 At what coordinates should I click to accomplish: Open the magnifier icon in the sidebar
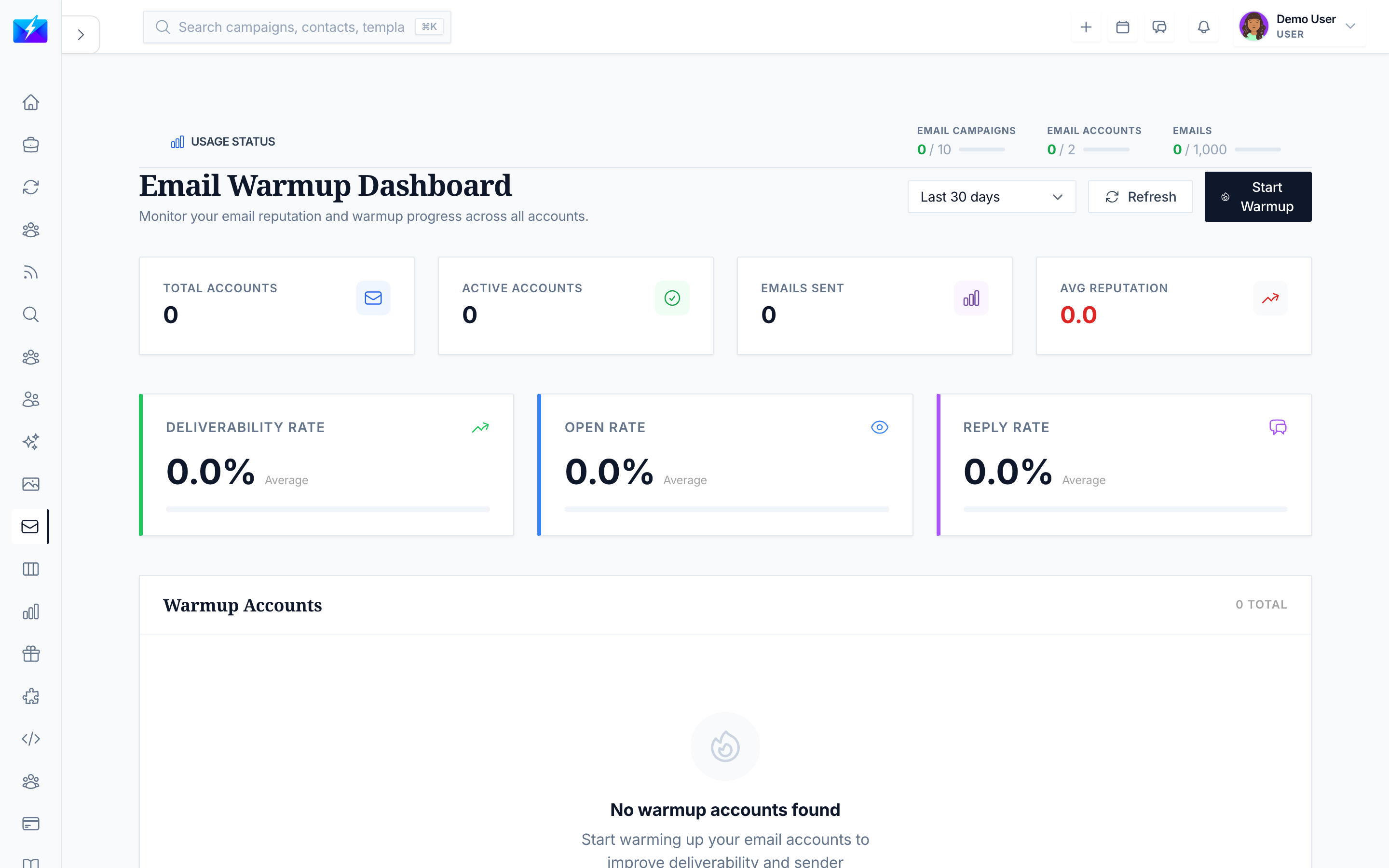pyautogui.click(x=30, y=314)
